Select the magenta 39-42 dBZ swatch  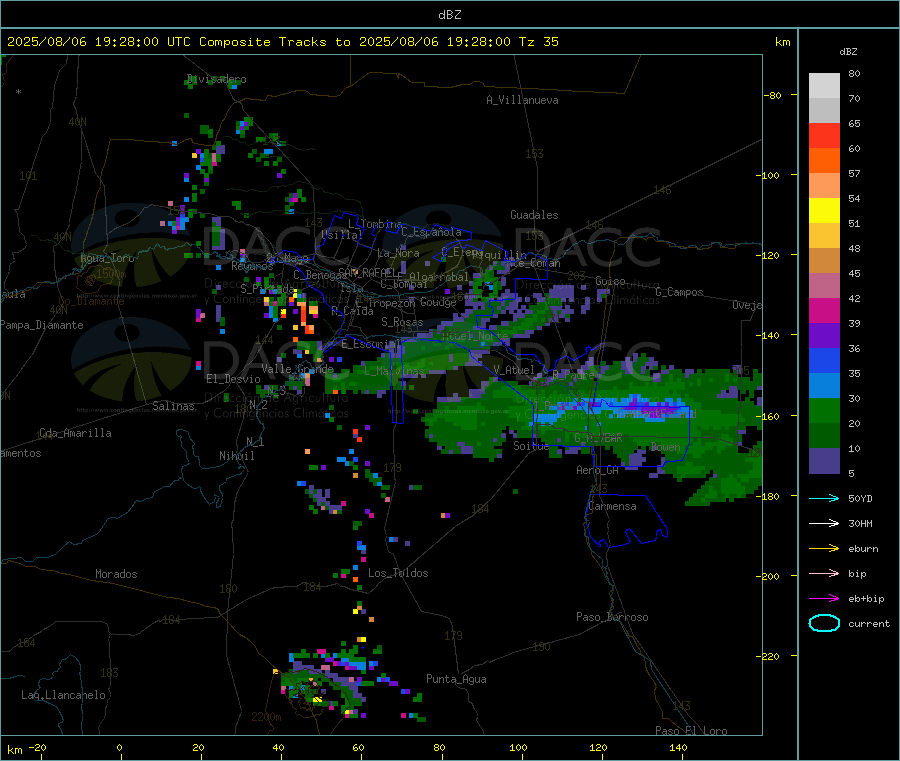click(824, 310)
